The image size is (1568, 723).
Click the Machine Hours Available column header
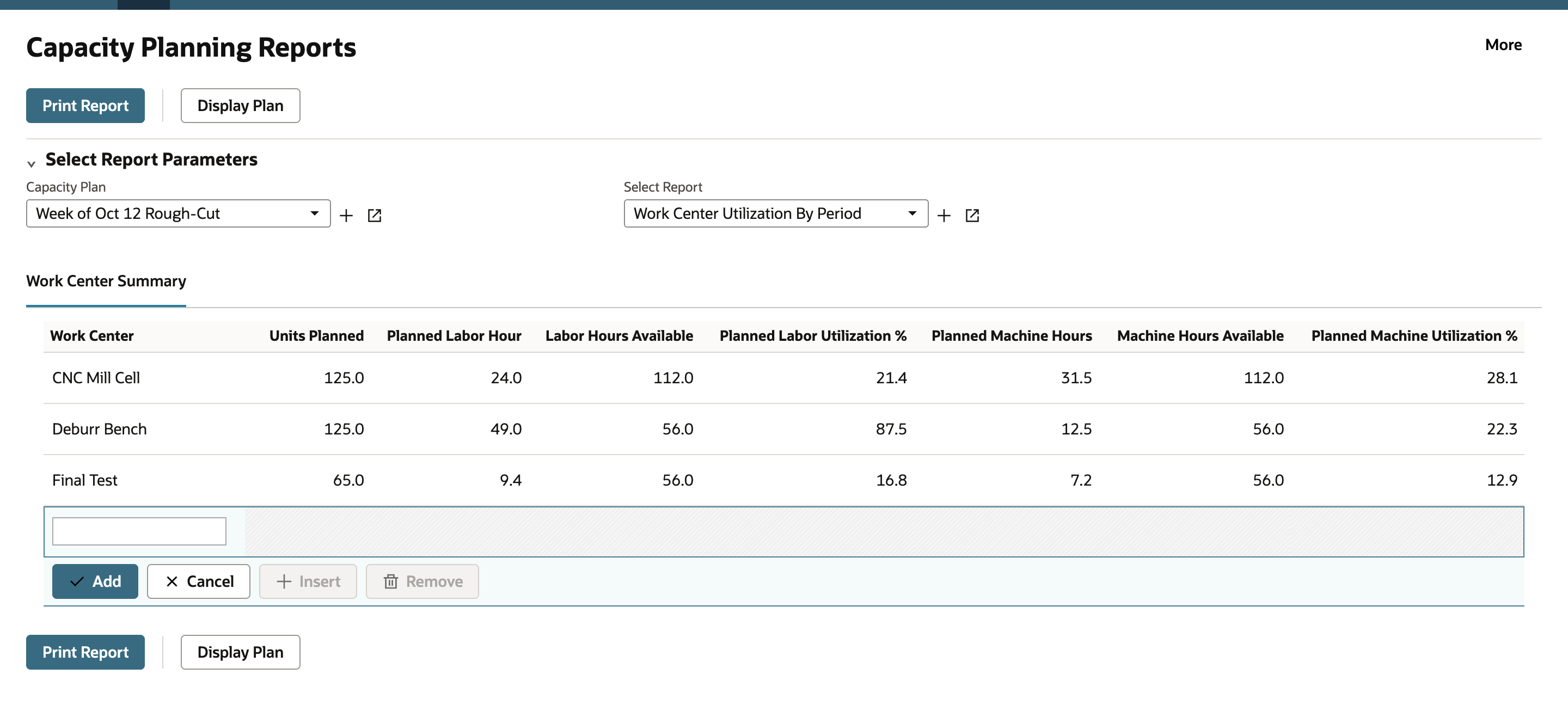pos(1200,336)
